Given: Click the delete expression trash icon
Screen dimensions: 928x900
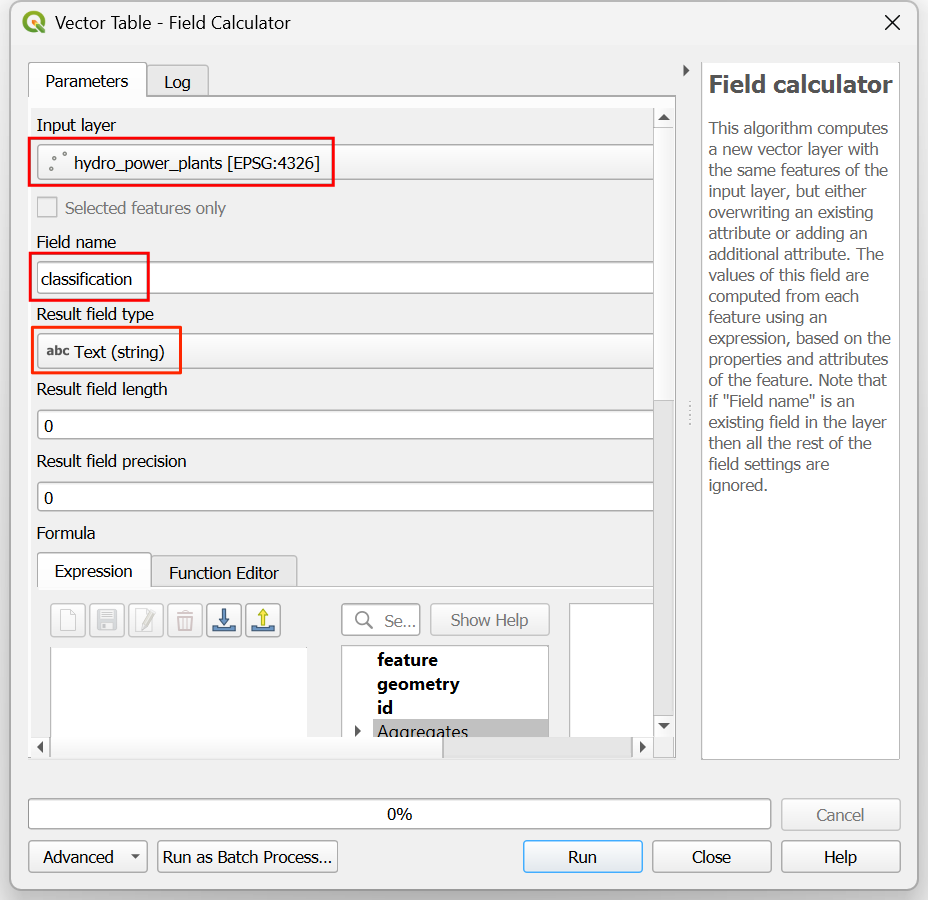Looking at the screenshot, I should coord(185,620).
